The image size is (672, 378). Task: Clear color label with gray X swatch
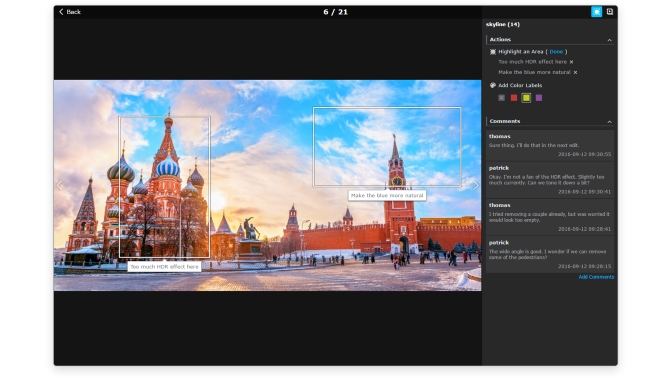501,98
